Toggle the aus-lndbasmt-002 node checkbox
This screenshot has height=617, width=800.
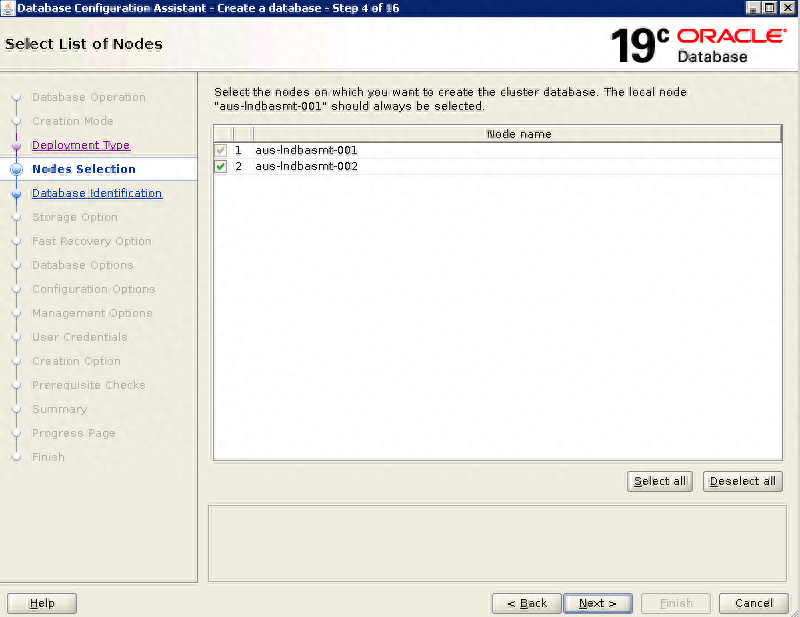(x=220, y=166)
